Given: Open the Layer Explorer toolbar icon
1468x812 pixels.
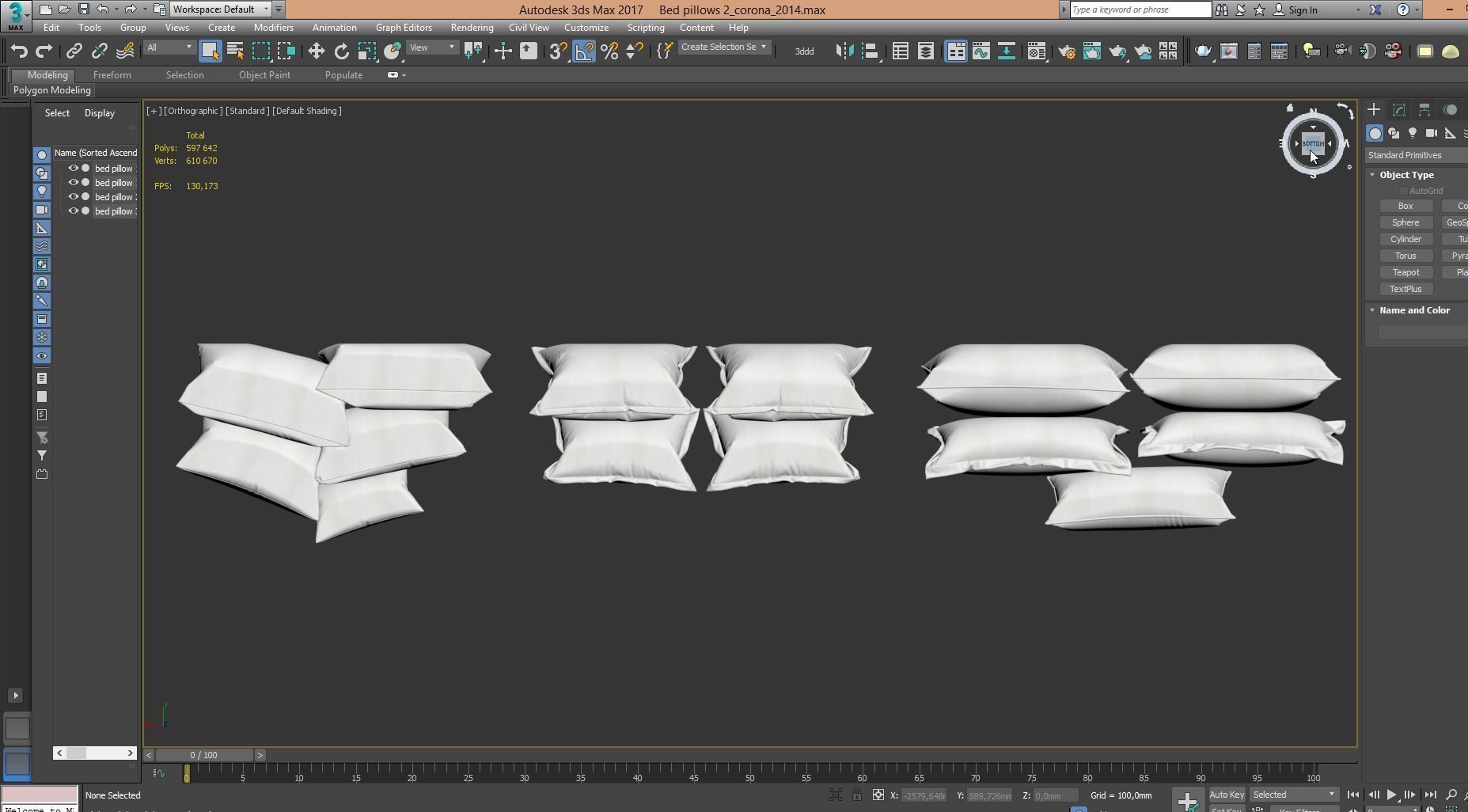Looking at the screenshot, I should [925, 51].
